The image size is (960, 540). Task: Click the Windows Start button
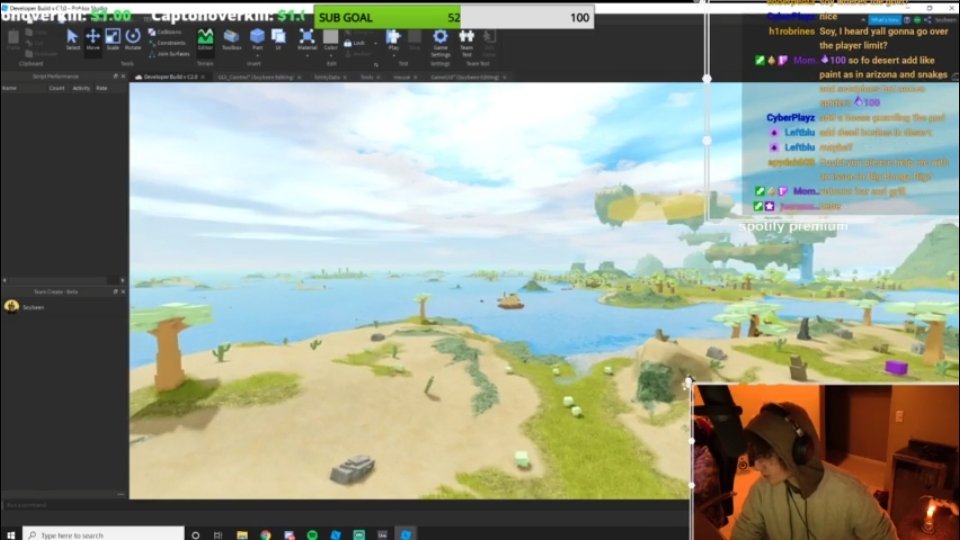point(10,534)
